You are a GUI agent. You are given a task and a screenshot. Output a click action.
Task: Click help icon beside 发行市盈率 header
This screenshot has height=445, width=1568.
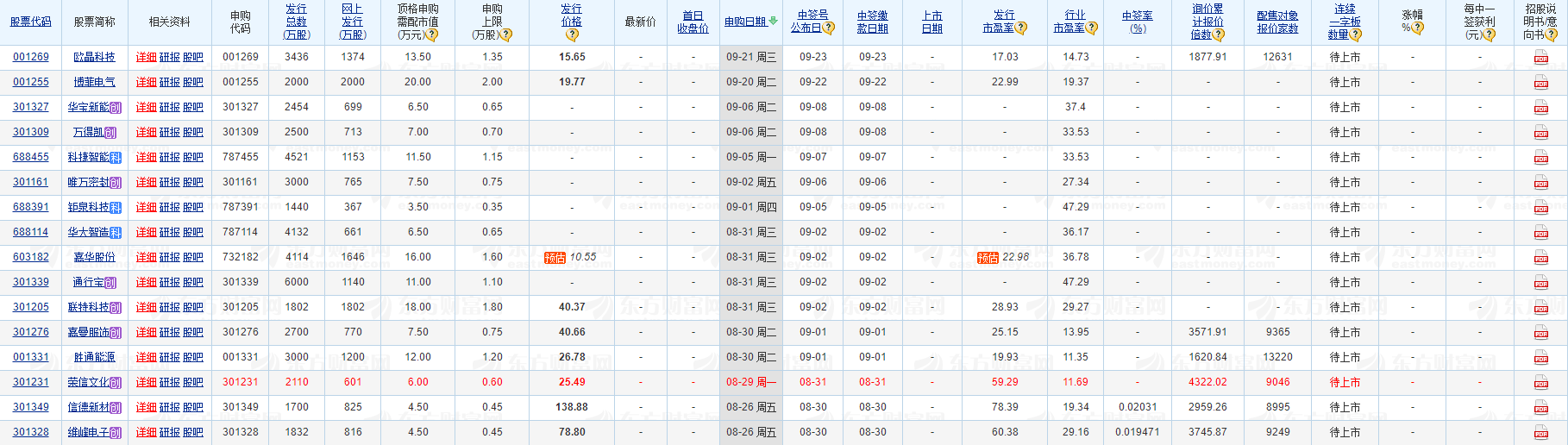[x=1021, y=28]
